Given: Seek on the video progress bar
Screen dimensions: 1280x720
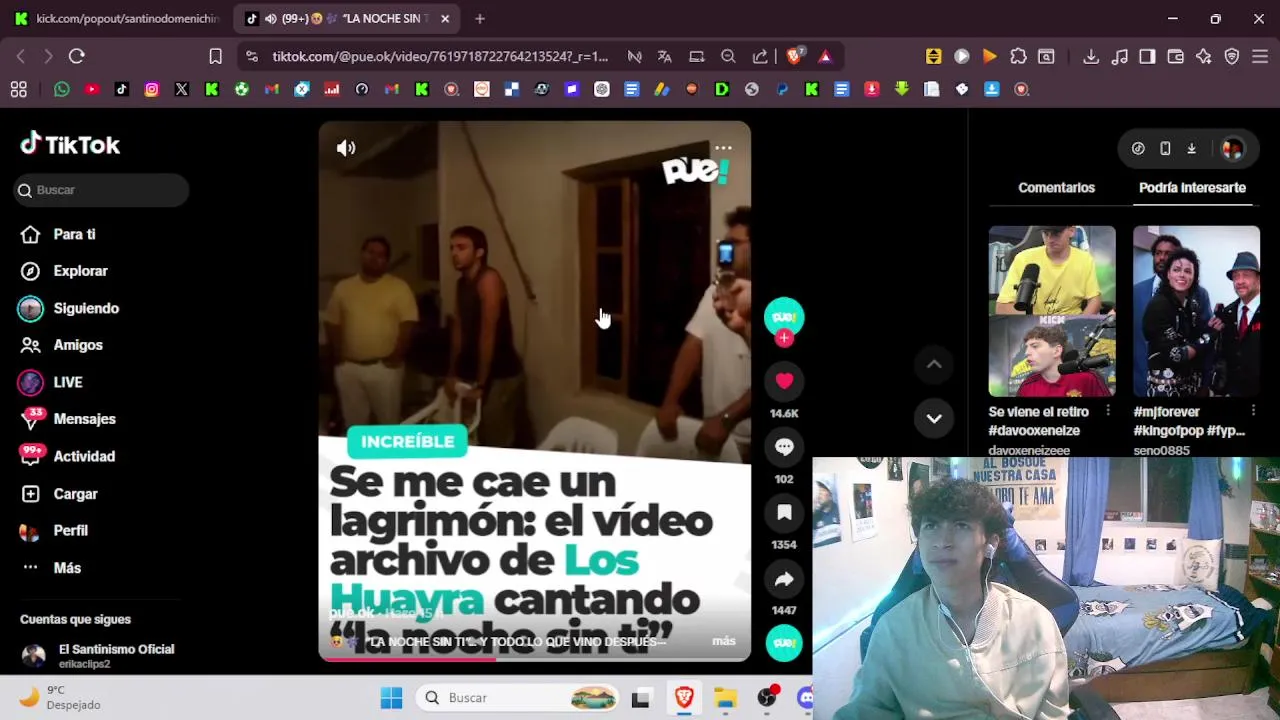Looking at the screenshot, I should [x=534, y=658].
